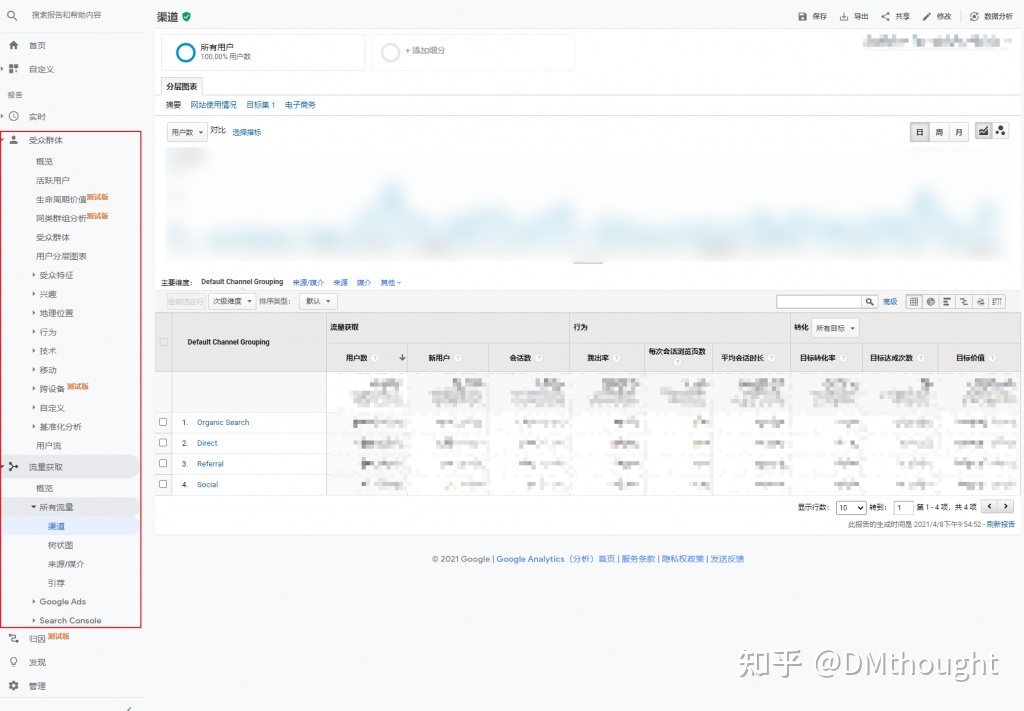
Task: Click the 刷新报告 refresh report link
Action: tap(1000, 524)
